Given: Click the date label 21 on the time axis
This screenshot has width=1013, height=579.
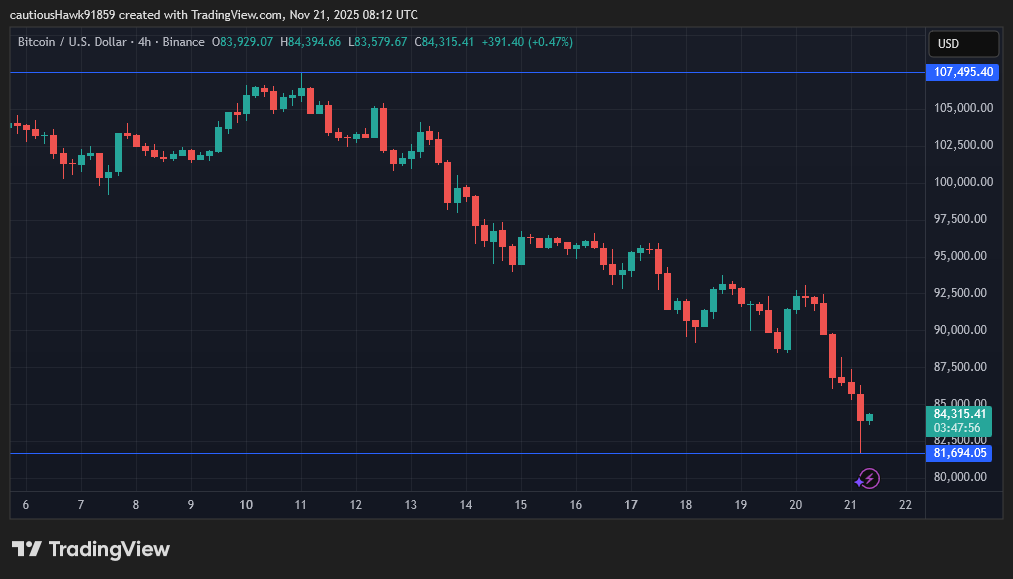Looking at the screenshot, I should click(849, 505).
